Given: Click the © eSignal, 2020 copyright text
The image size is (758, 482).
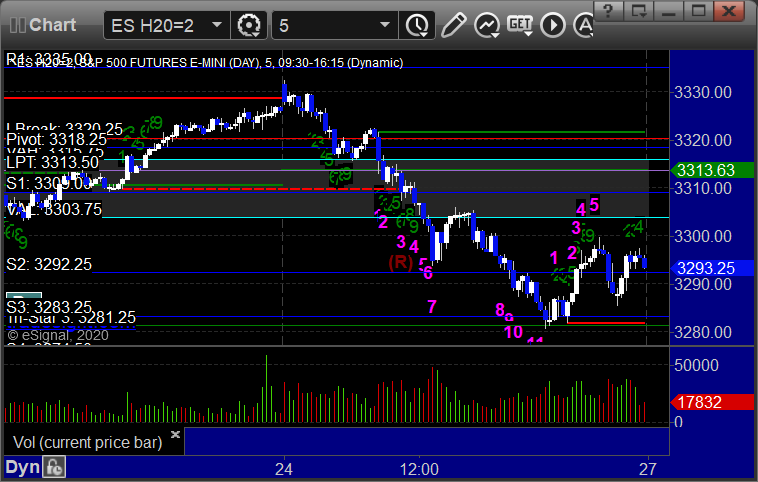Looking at the screenshot, I should point(58,335).
